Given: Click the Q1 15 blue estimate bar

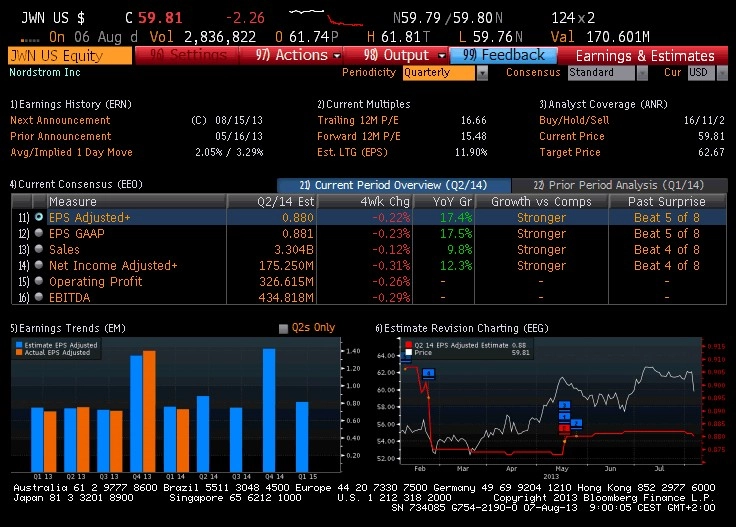Looking at the screenshot, I should [302, 436].
